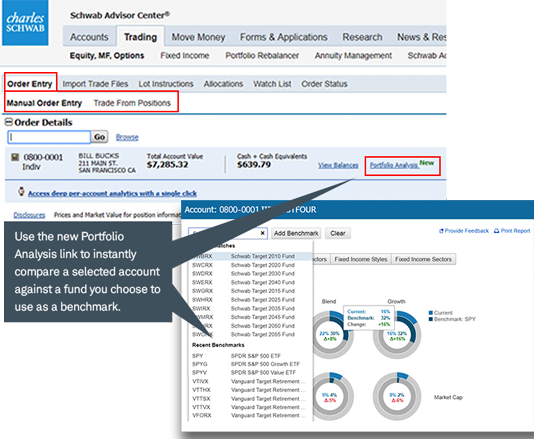This screenshot has width=534, height=439.
Task: Click the watch icon beside analytics link
Action: [x=21, y=191]
